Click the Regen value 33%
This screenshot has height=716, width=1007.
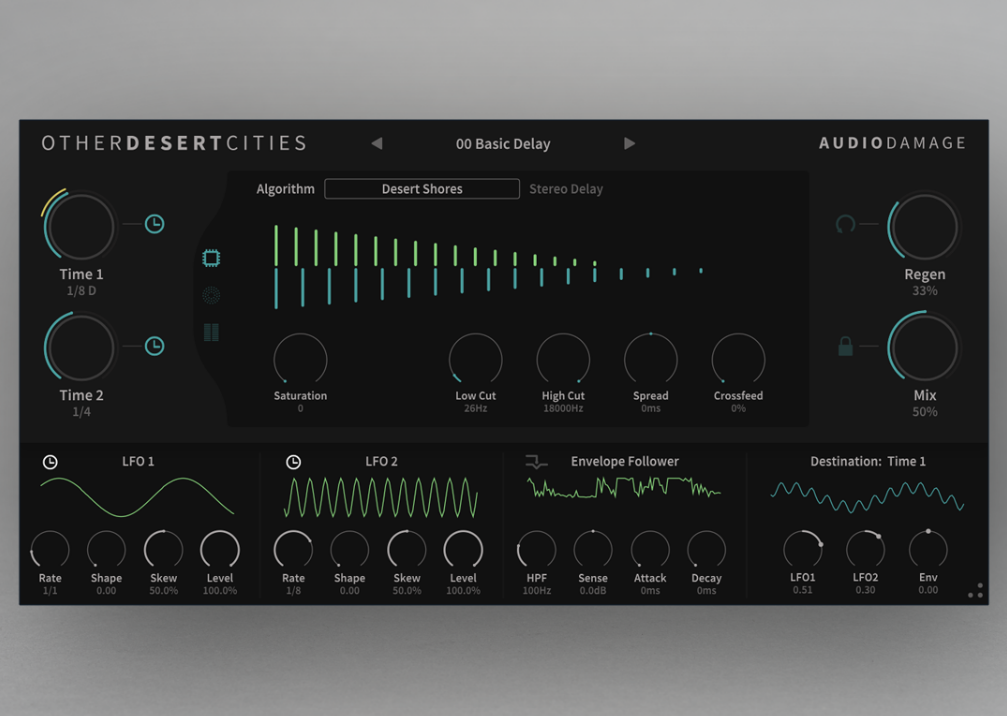pyautogui.click(x=925, y=290)
